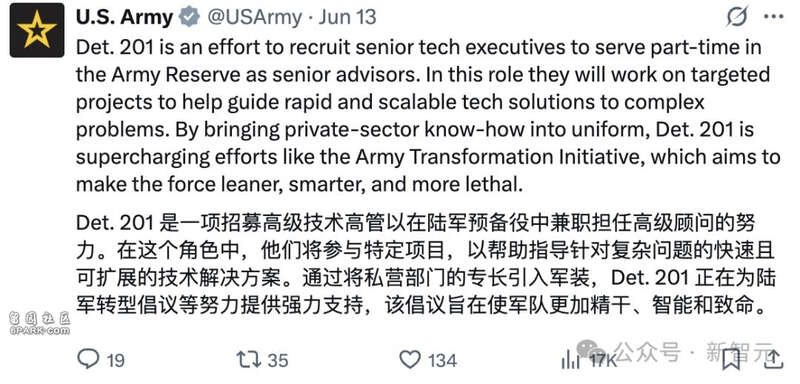The image size is (800, 384).
Task: Click the reply speech bubble icon
Action: [88, 360]
